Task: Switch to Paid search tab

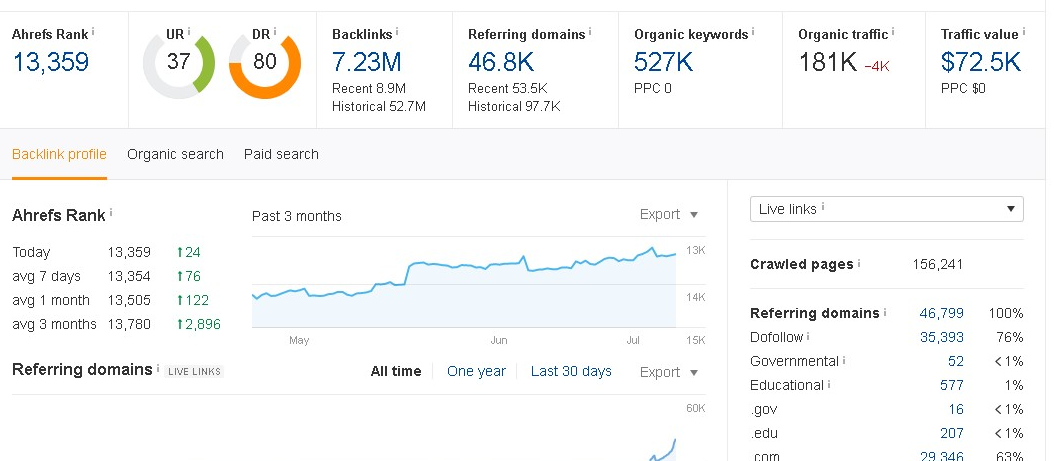Action: tap(281, 154)
